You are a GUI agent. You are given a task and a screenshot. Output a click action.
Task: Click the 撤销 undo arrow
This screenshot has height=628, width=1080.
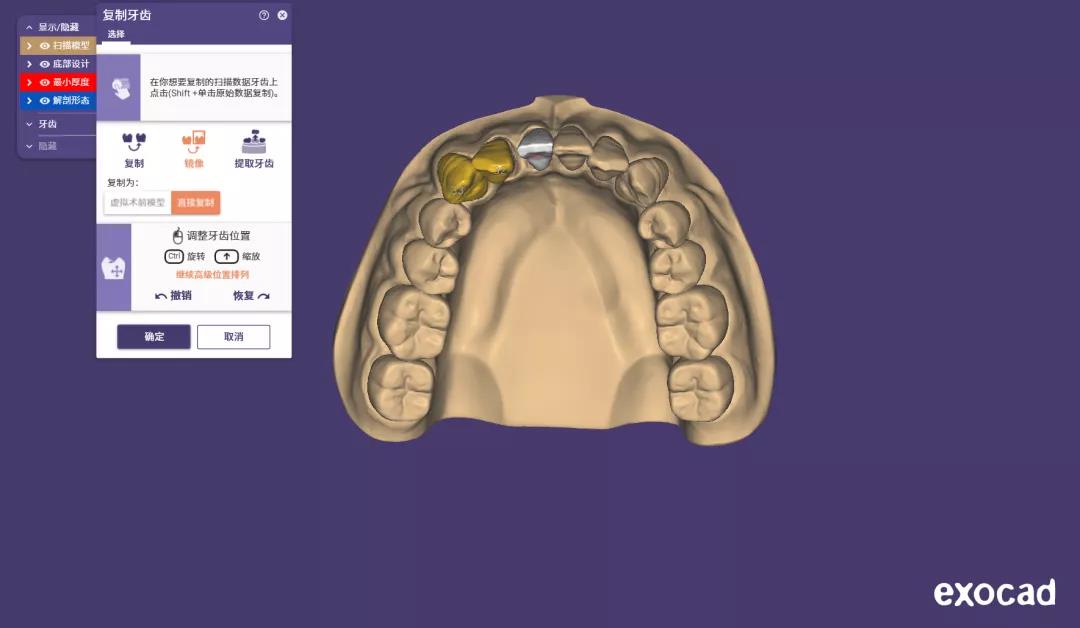160,296
